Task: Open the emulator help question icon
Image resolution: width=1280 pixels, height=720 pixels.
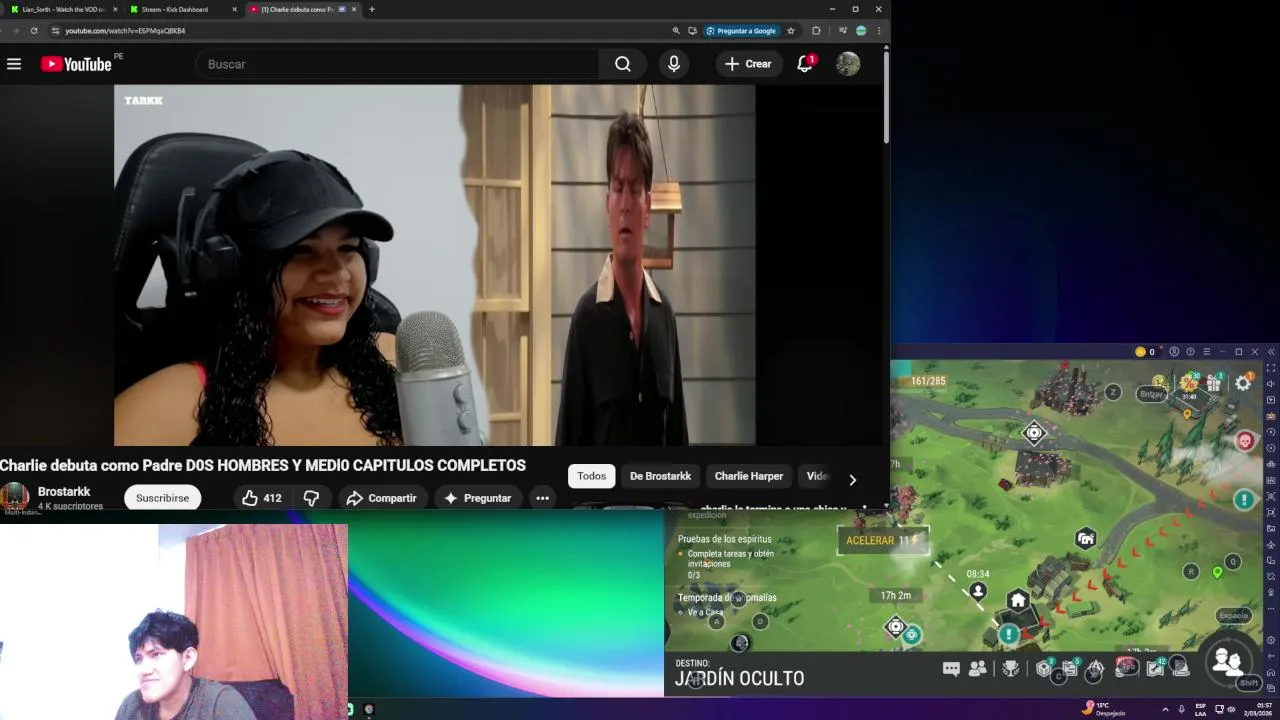Action: click(1190, 352)
